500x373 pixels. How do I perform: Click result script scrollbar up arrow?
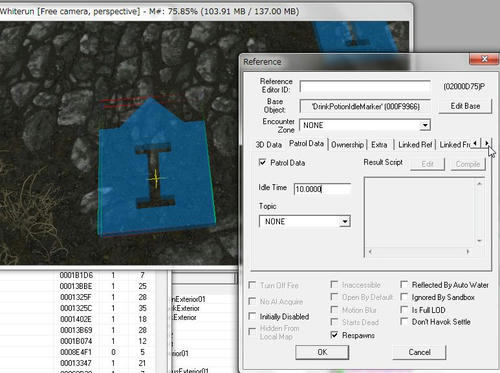[479, 184]
